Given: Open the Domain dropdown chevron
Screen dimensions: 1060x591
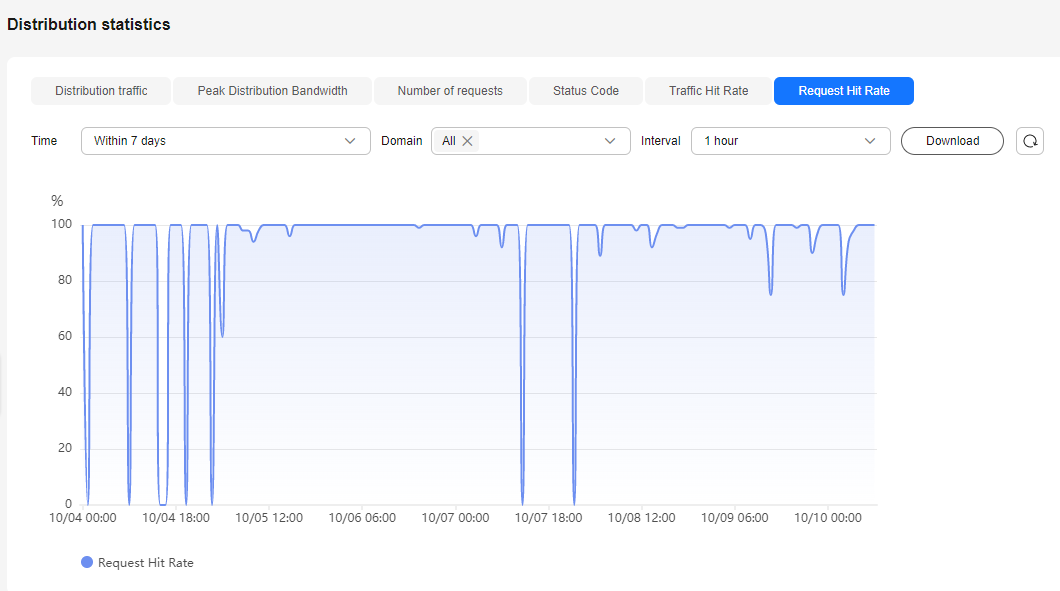Looking at the screenshot, I should [610, 141].
